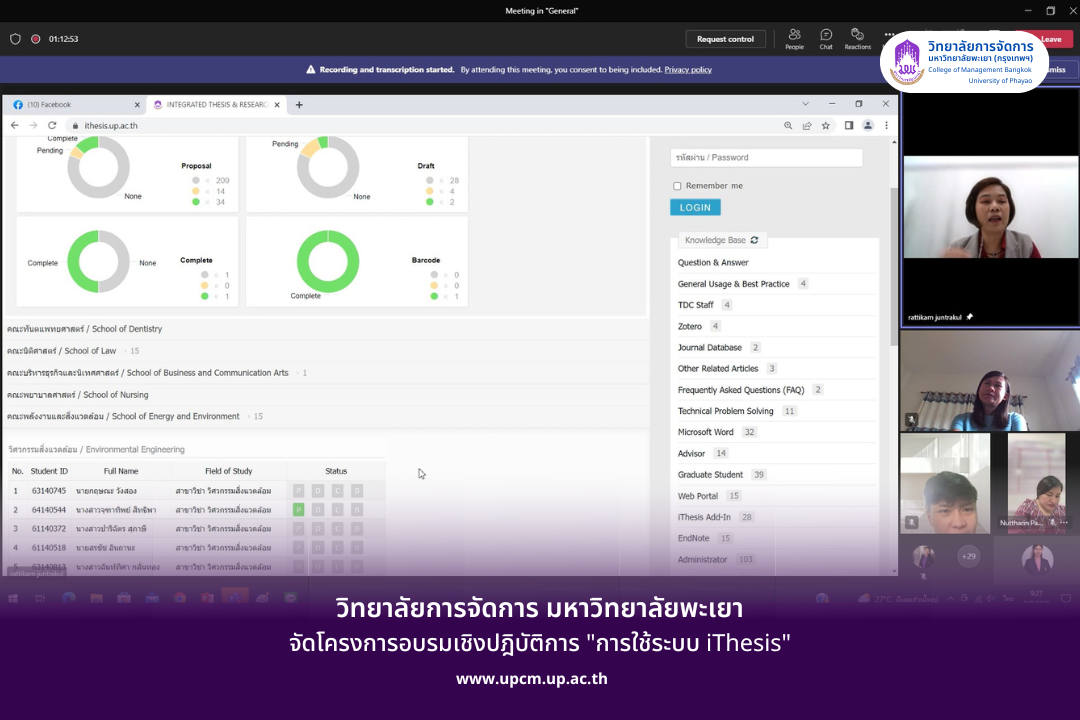The width and height of the screenshot is (1080, 720).
Task: Click the red recording indicator icon
Action: [36, 39]
